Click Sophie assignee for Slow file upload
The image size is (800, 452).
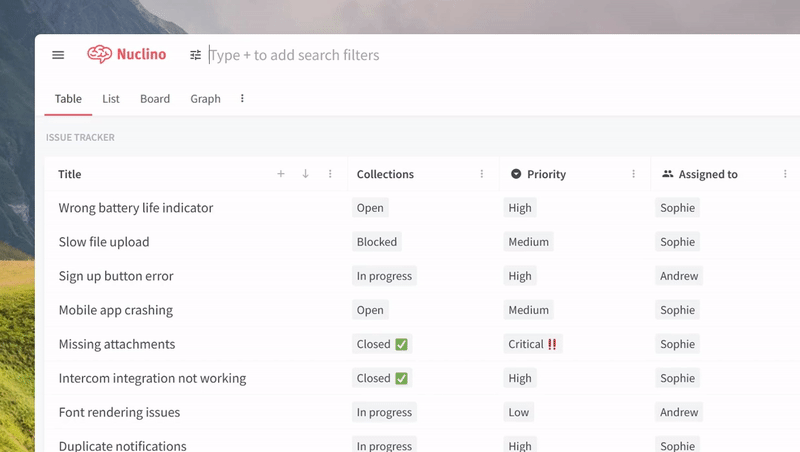point(678,242)
